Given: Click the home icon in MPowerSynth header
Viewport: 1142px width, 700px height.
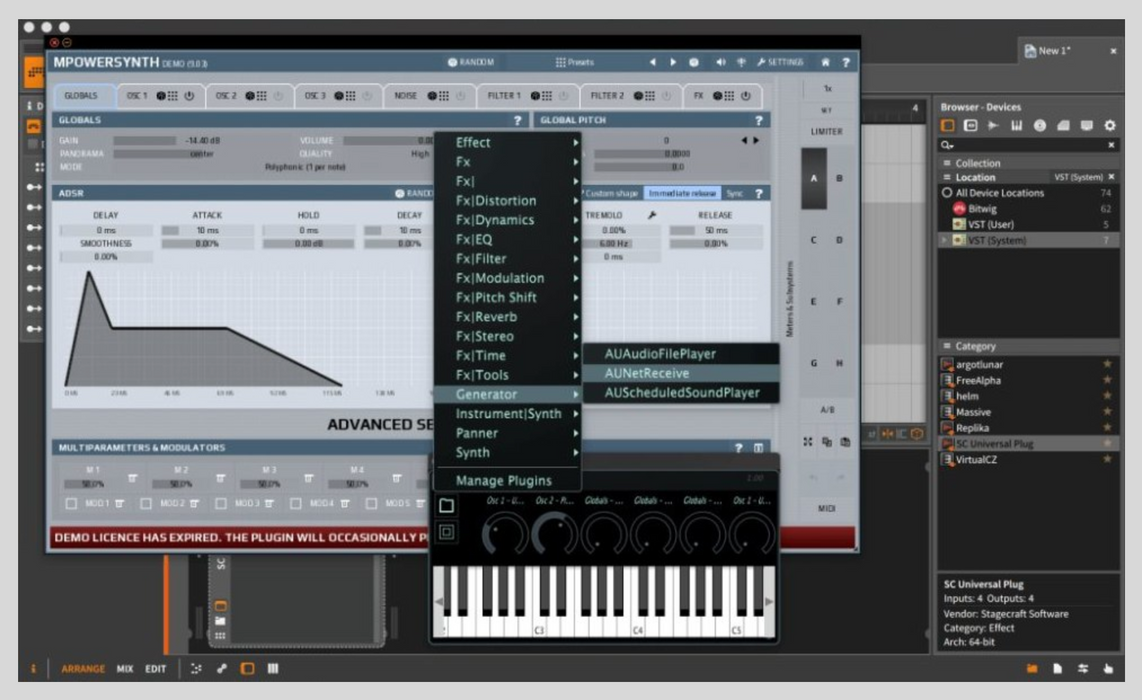Looking at the screenshot, I should 825,62.
